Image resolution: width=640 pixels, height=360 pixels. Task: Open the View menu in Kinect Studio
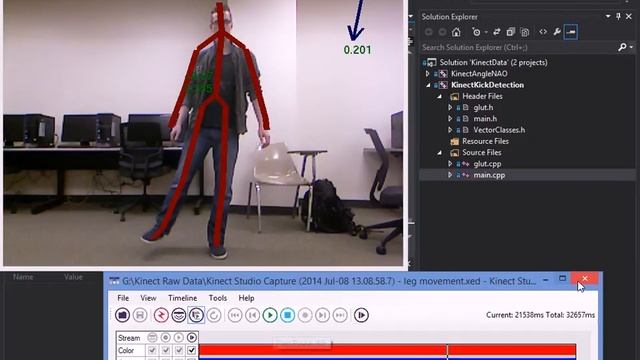click(x=148, y=298)
